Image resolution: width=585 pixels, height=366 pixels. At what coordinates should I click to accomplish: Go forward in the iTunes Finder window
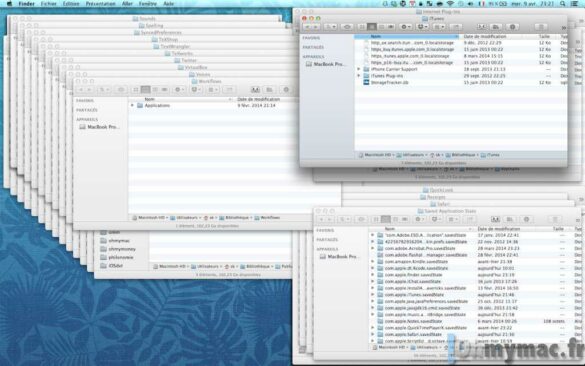[316, 27]
